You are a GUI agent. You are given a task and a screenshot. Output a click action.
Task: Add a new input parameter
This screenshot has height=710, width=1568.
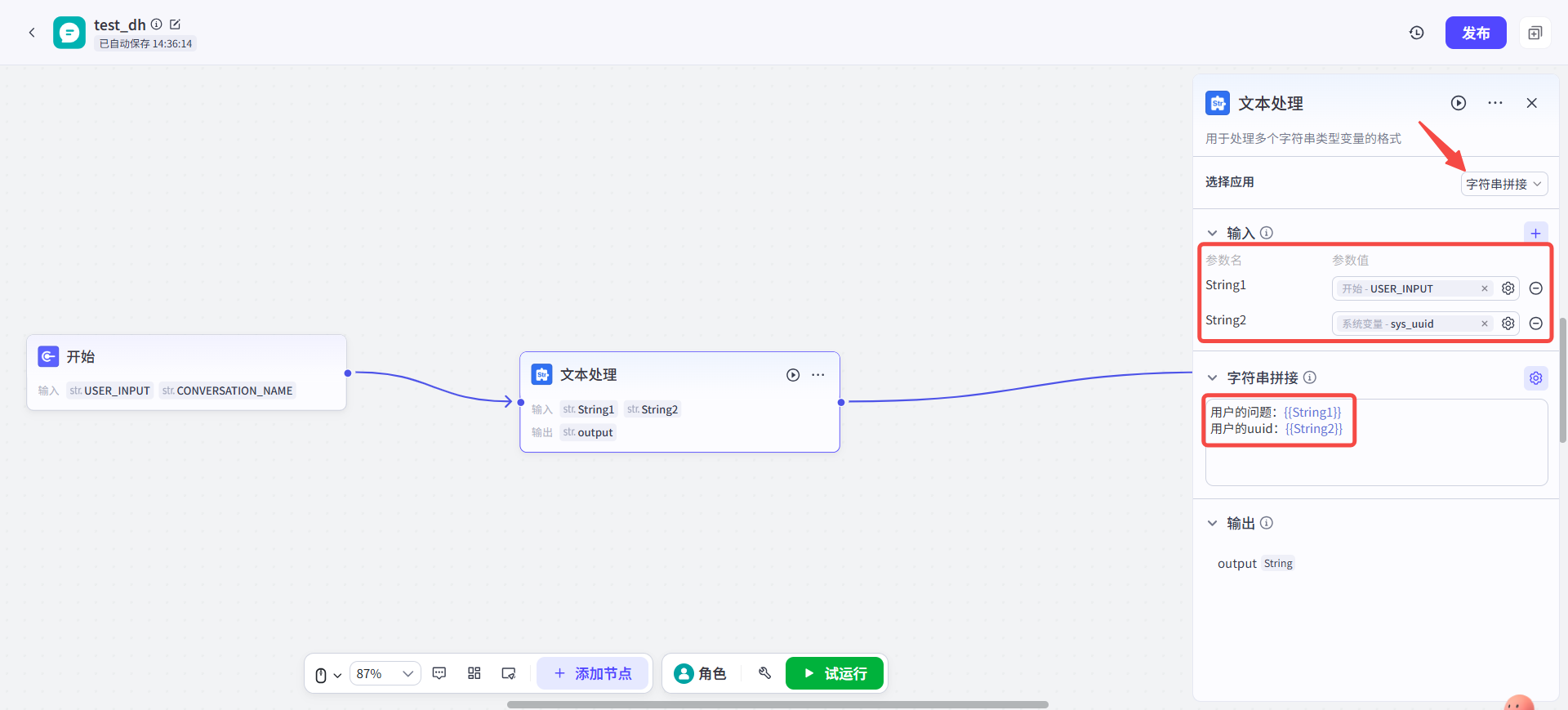[1536, 233]
